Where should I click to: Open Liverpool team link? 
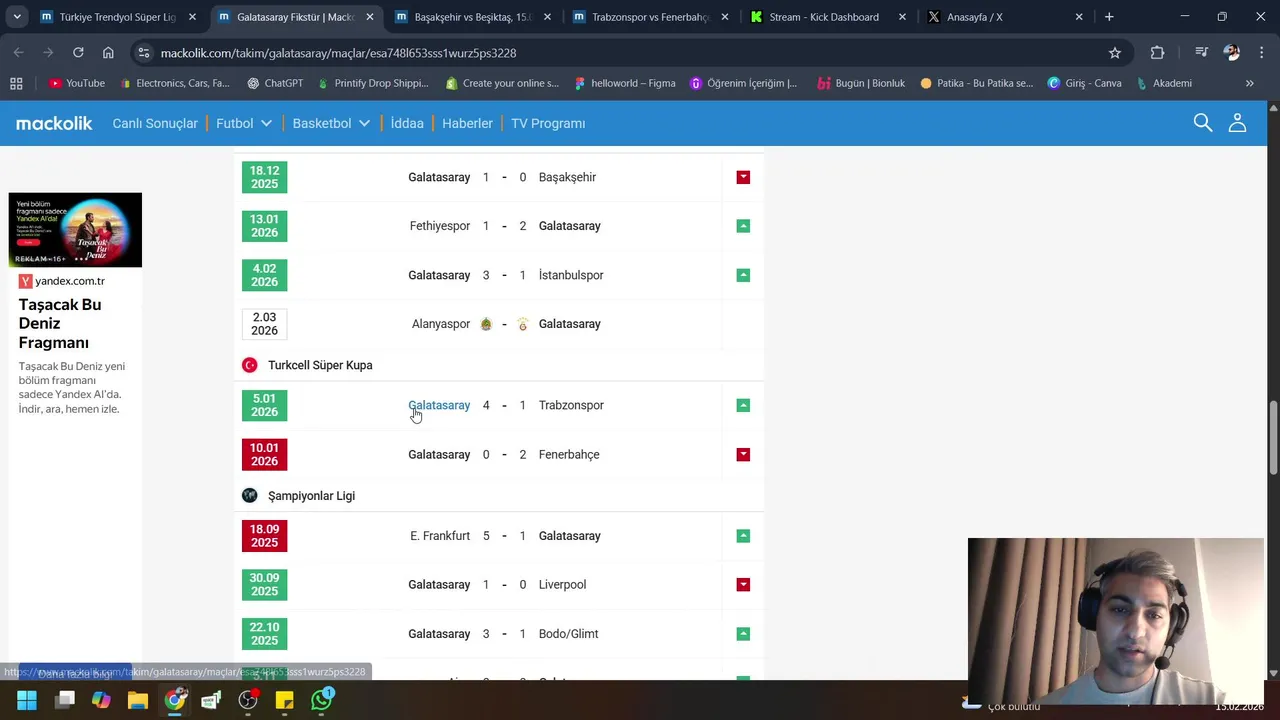(562, 585)
